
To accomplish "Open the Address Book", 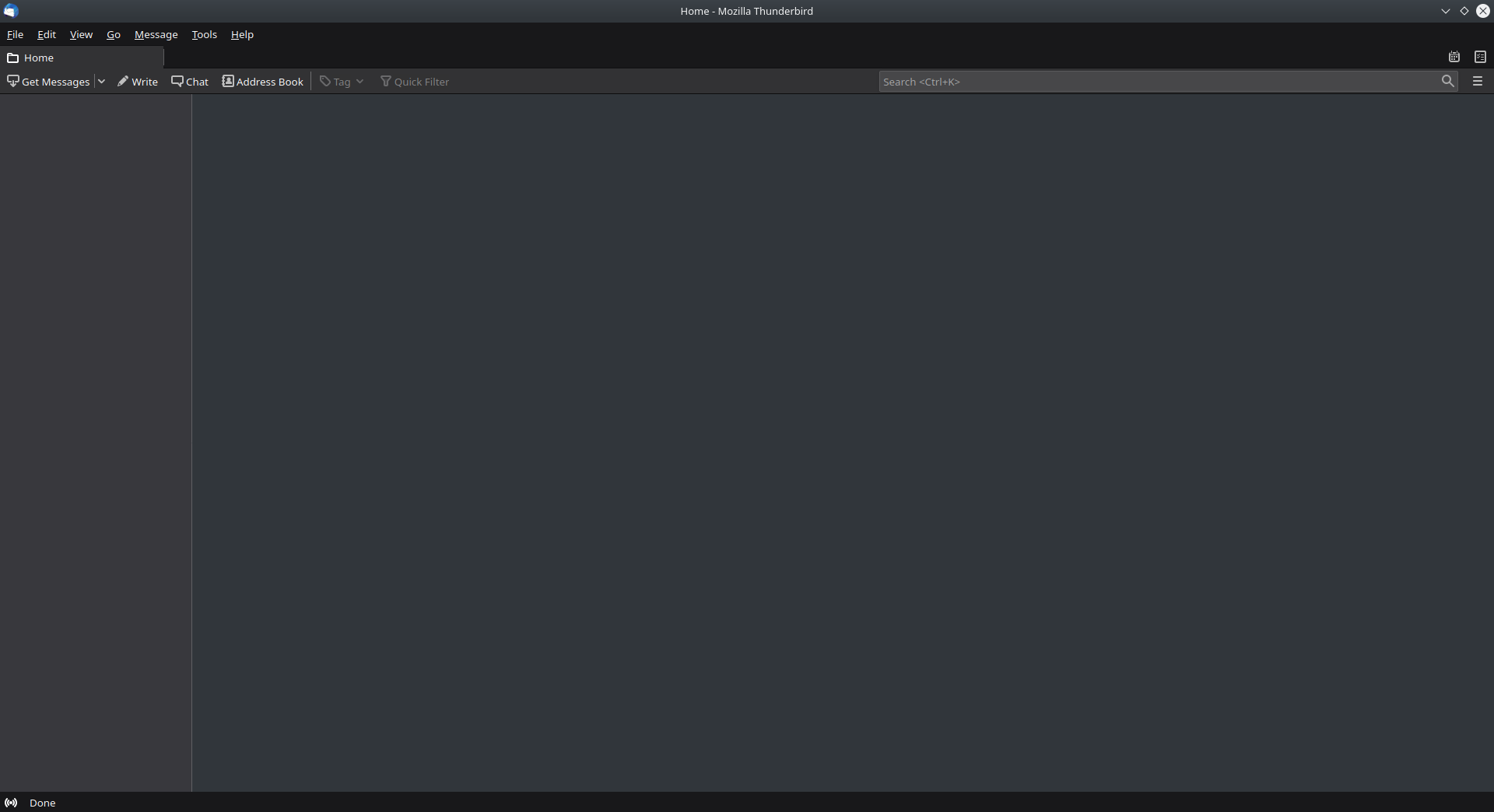I will coord(263,82).
